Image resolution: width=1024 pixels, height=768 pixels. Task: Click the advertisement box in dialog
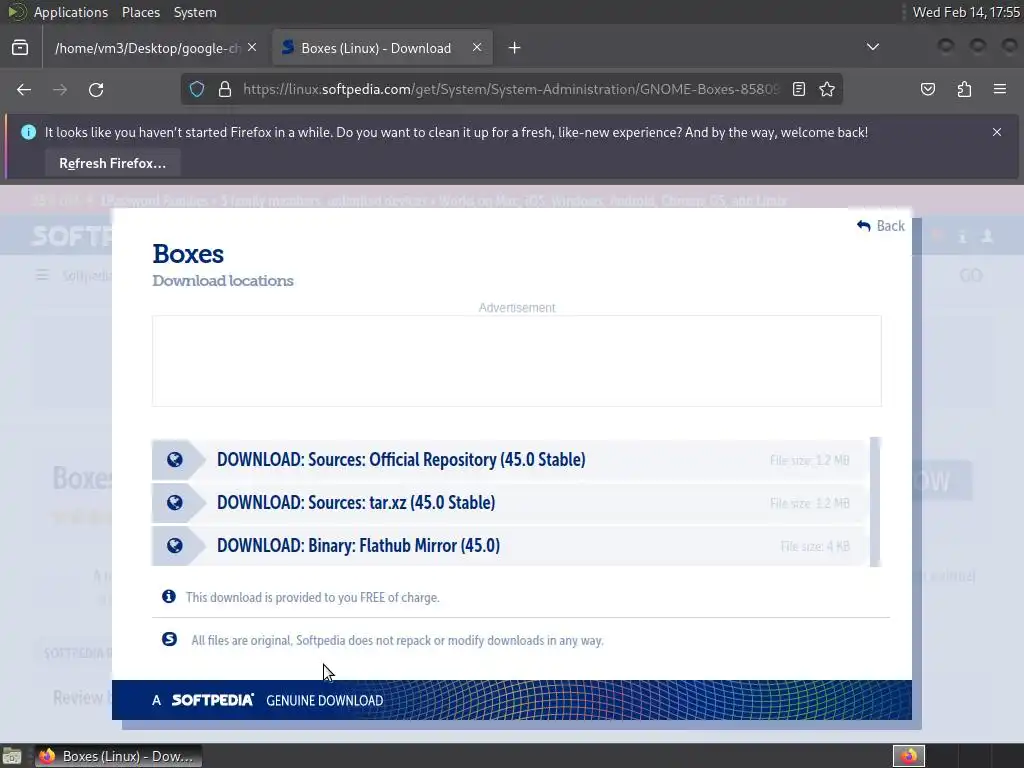click(x=517, y=361)
